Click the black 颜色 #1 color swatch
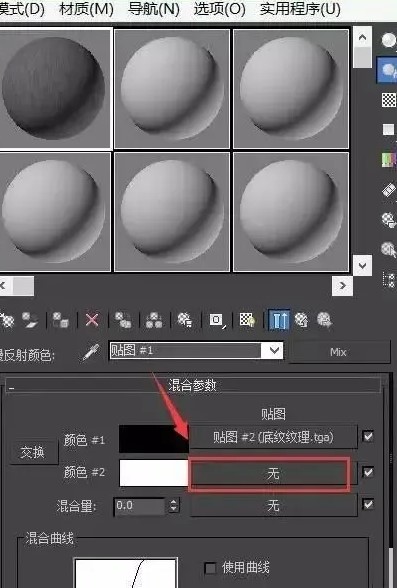This screenshot has height=588, width=397. coord(154,438)
